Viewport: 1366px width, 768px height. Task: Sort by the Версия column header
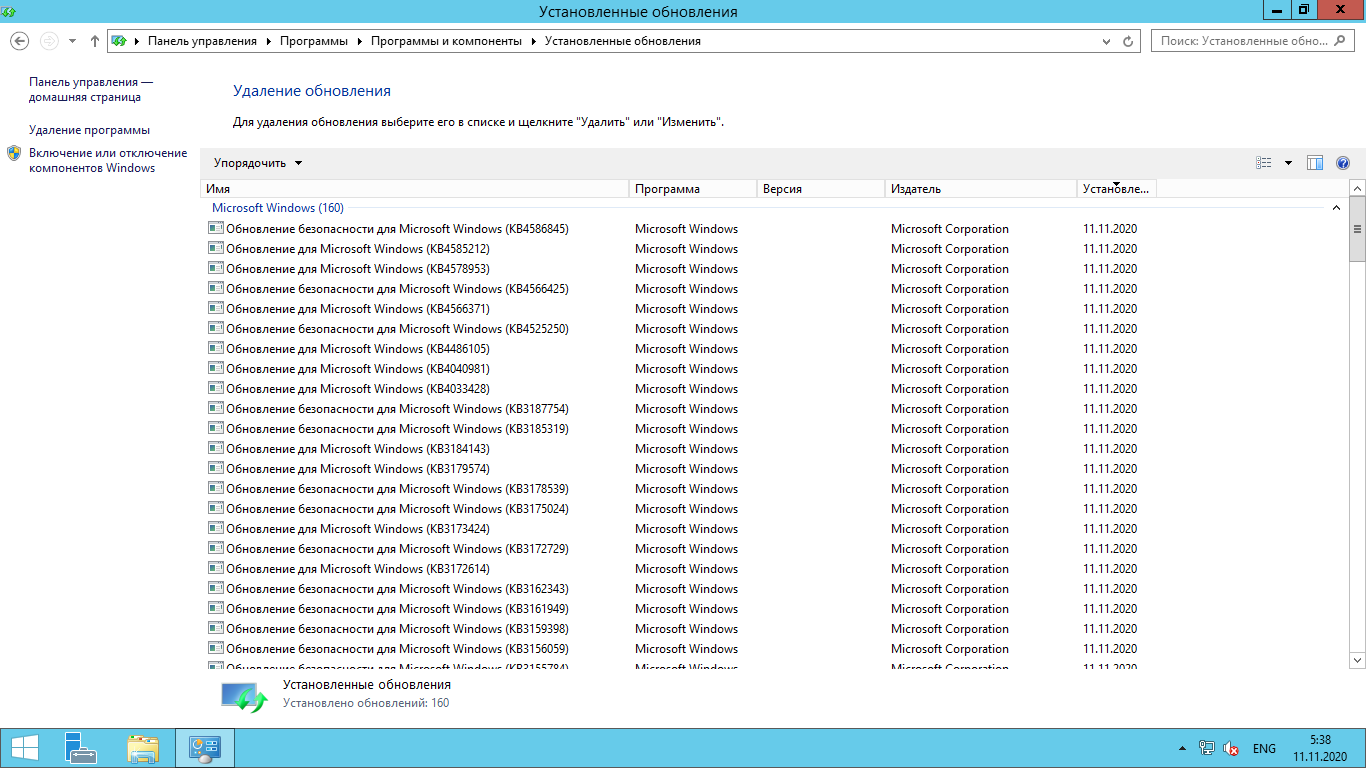[821, 189]
